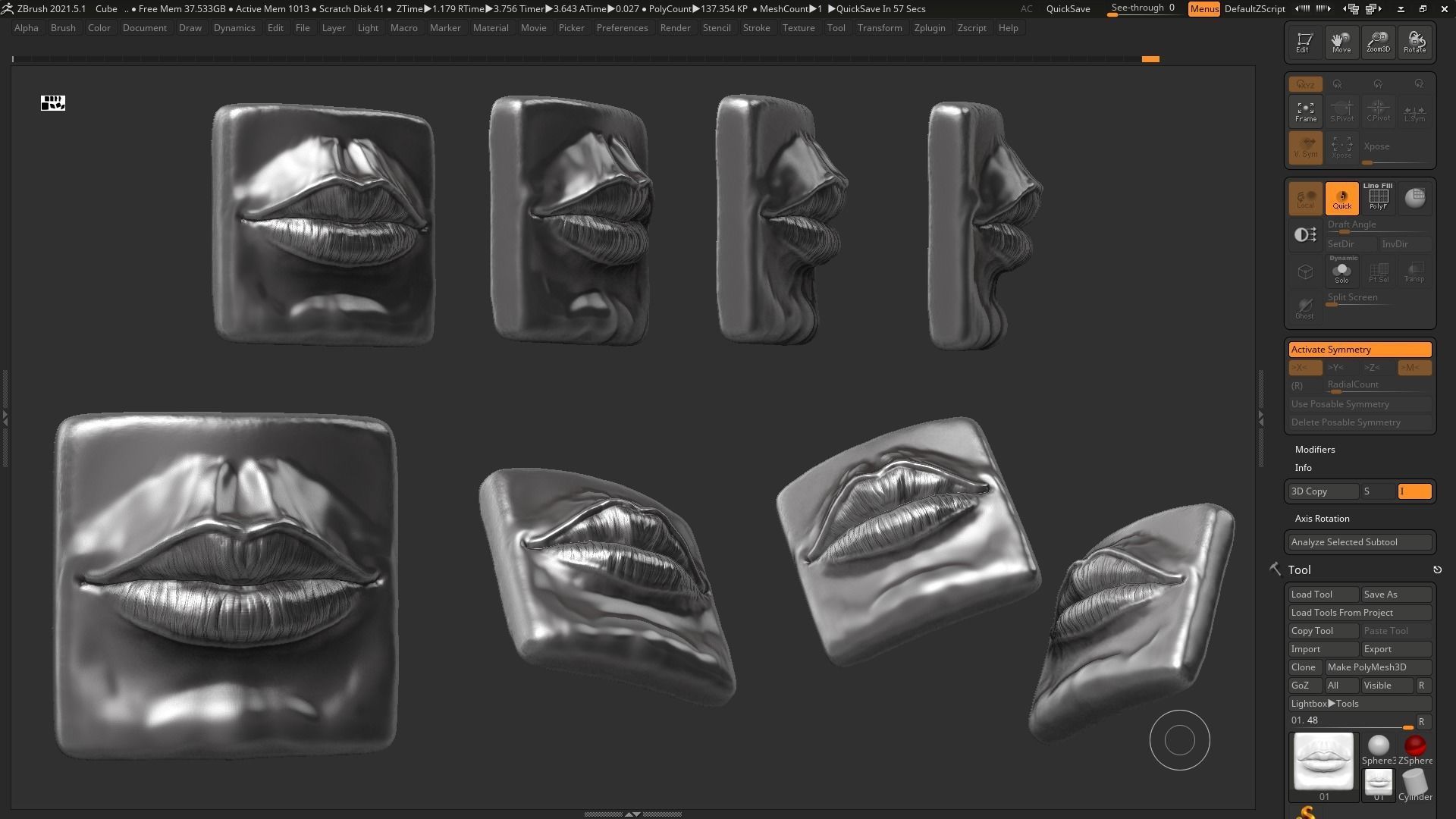
Task: Open the Stroke menu
Action: pos(755,28)
